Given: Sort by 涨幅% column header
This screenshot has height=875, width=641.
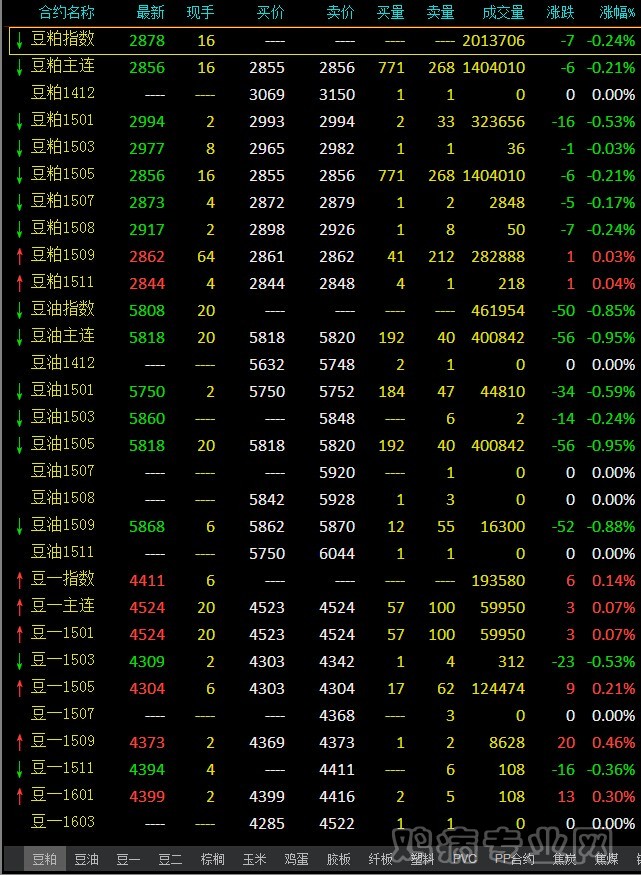Looking at the screenshot, I should (617, 12).
